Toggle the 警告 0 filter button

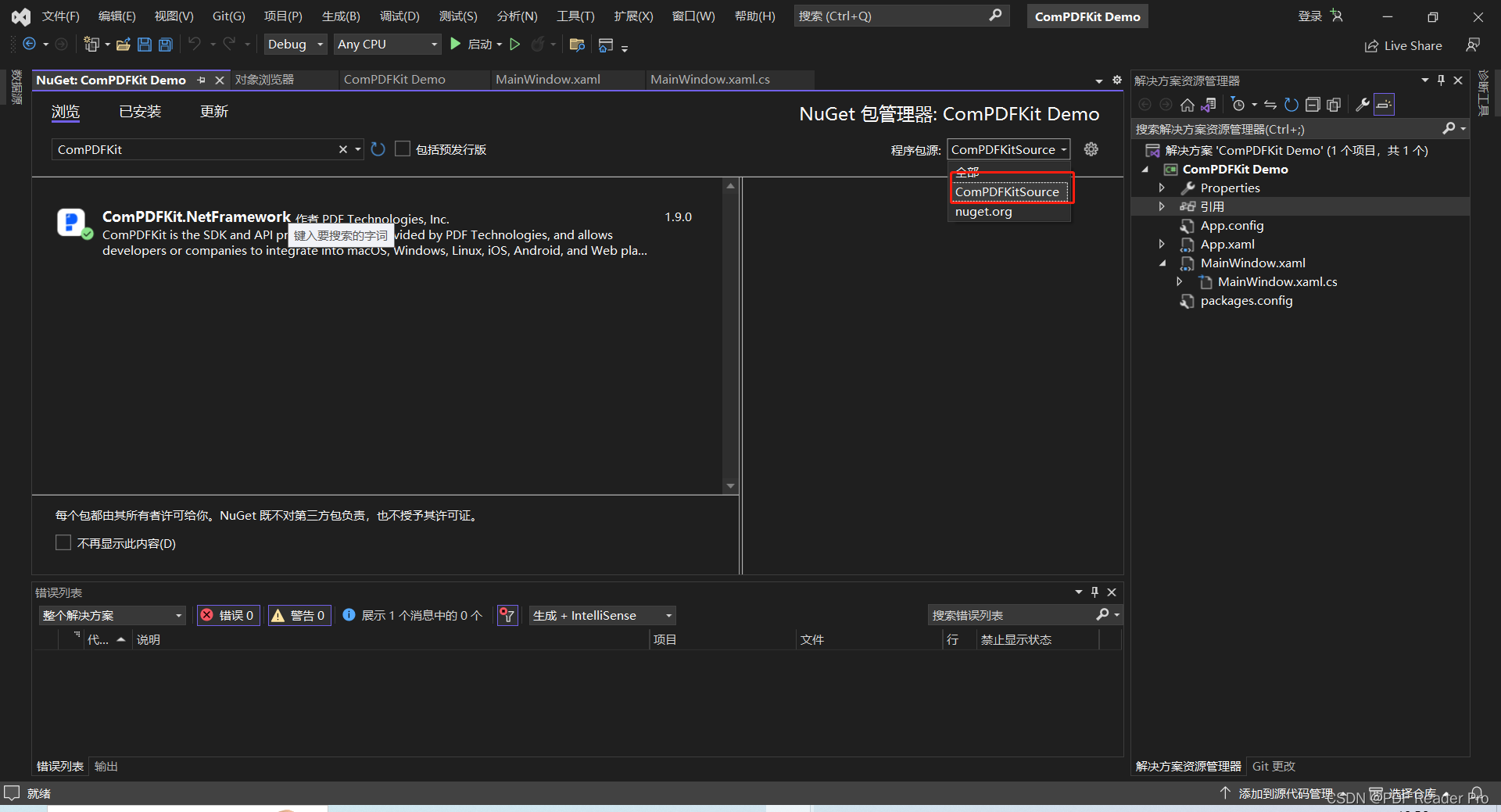pos(299,616)
